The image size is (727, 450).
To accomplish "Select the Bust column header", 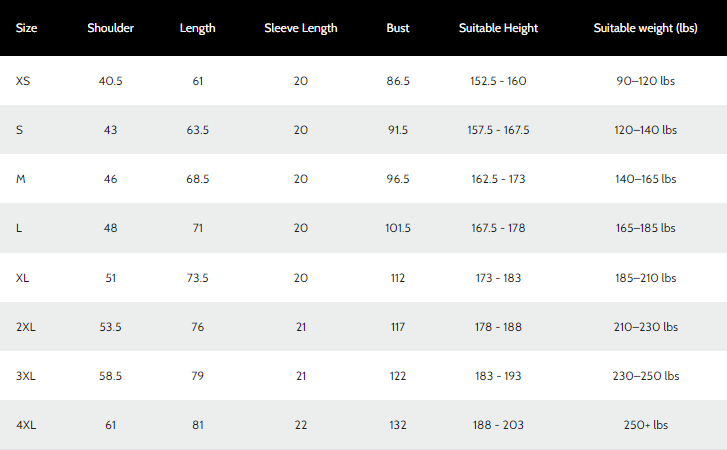I will [398, 28].
